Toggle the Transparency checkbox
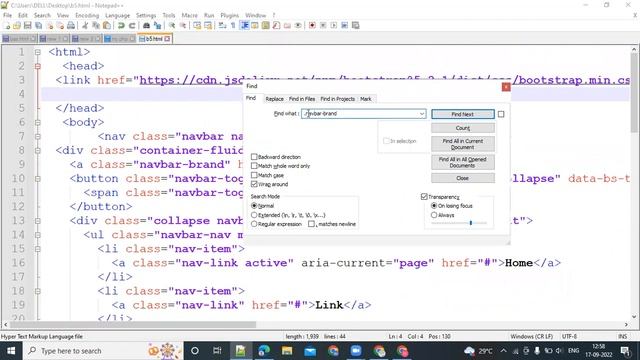Image resolution: width=640 pixels, height=360 pixels. (424, 197)
